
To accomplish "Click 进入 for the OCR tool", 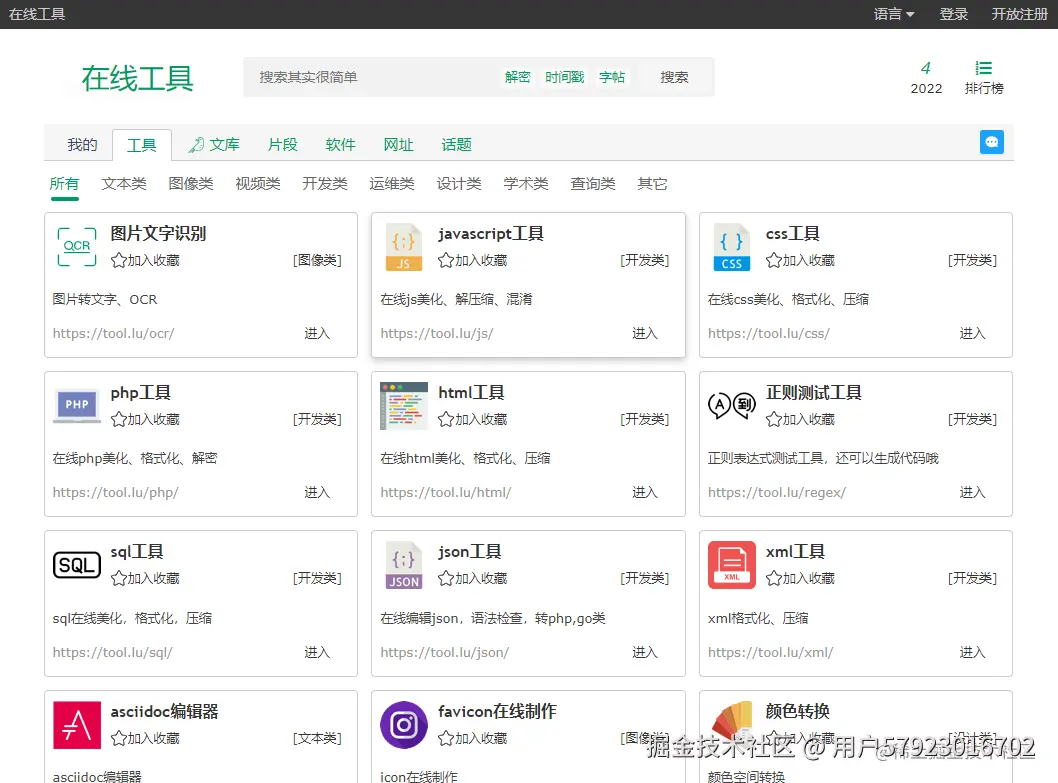I will coord(316,333).
